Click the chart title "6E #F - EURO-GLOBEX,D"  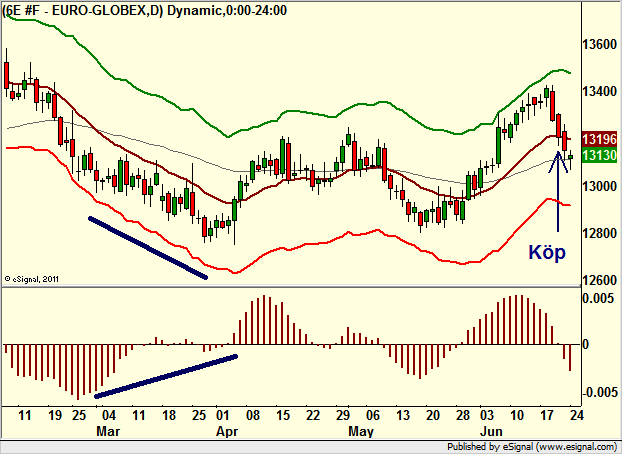83,10
